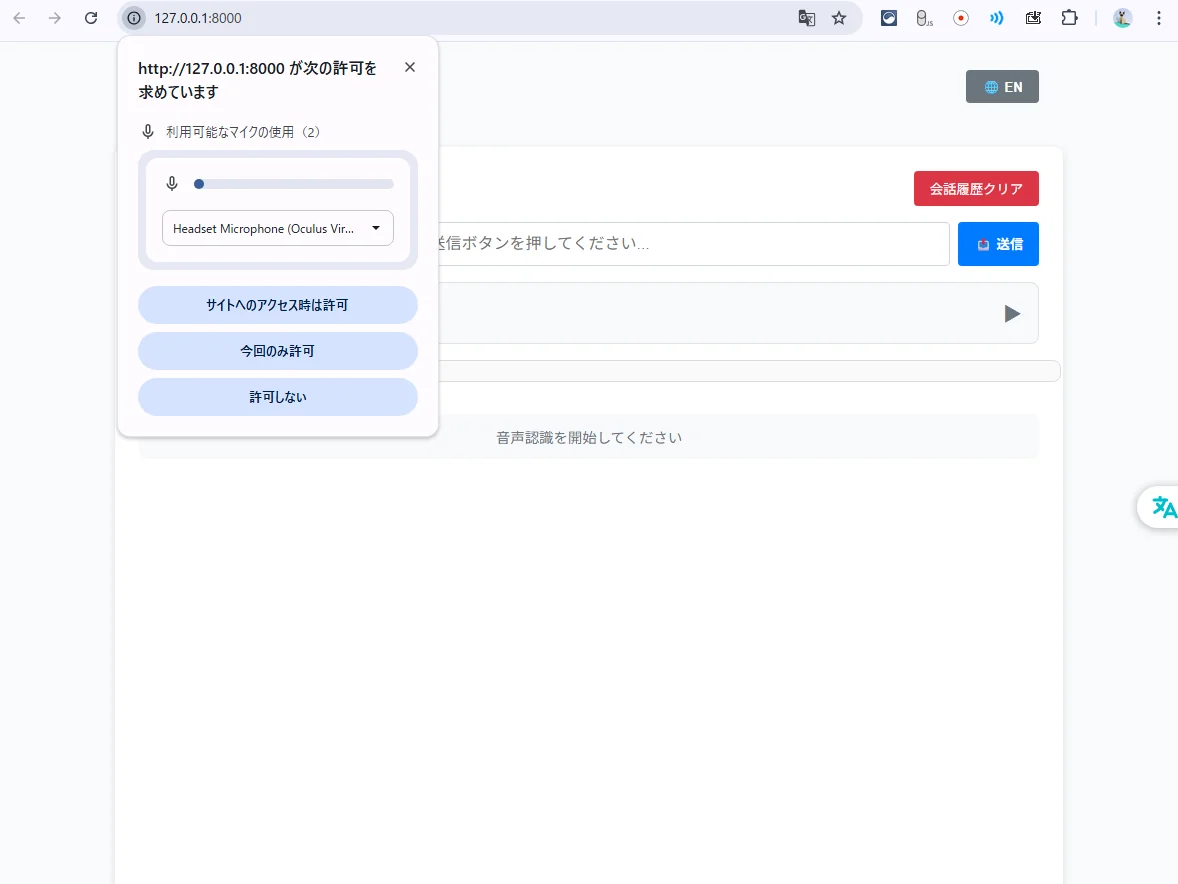The image size is (1178, 884).
Task: Click the blue sound waves extension icon
Action: pos(996,18)
